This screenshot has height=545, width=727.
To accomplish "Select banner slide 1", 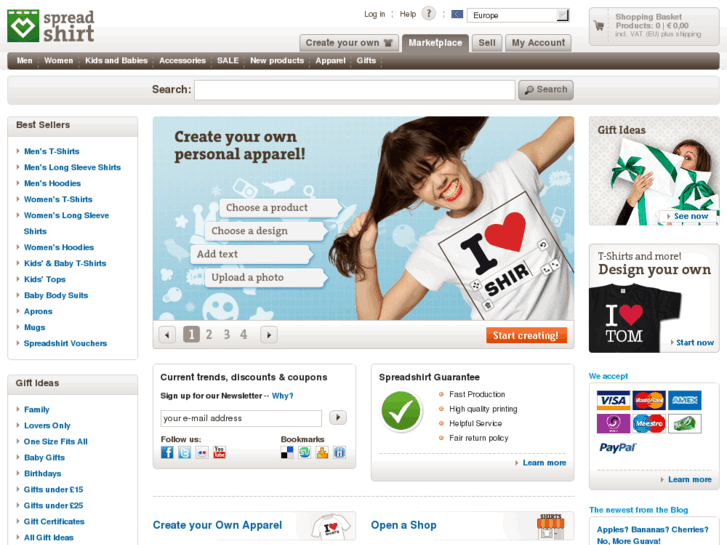I will pyautogui.click(x=191, y=334).
